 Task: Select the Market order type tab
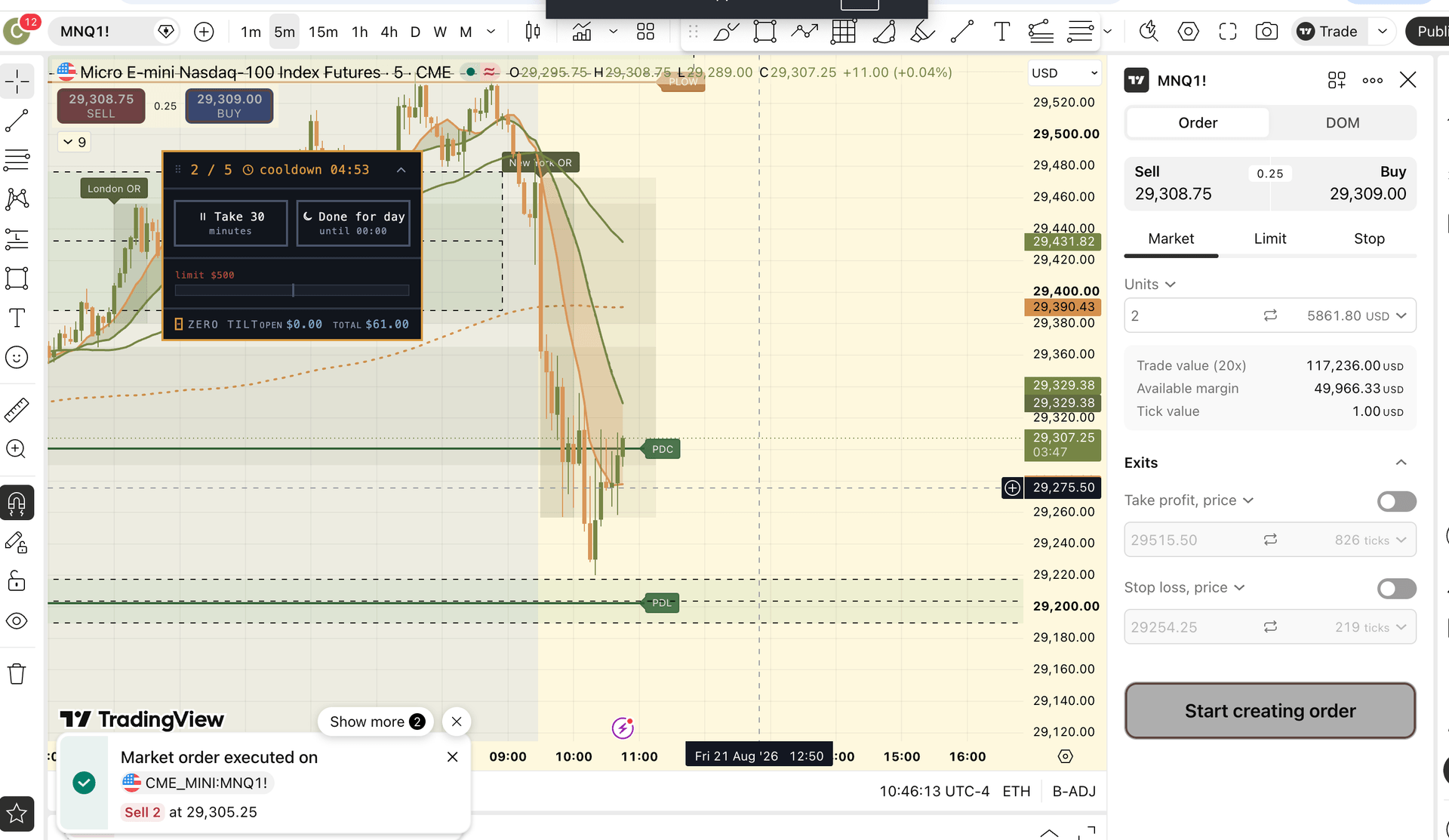1171,239
